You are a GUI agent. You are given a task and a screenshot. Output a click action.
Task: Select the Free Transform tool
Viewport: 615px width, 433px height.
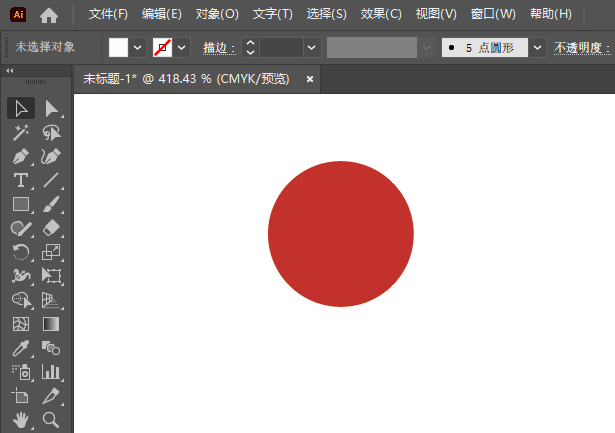(51, 276)
